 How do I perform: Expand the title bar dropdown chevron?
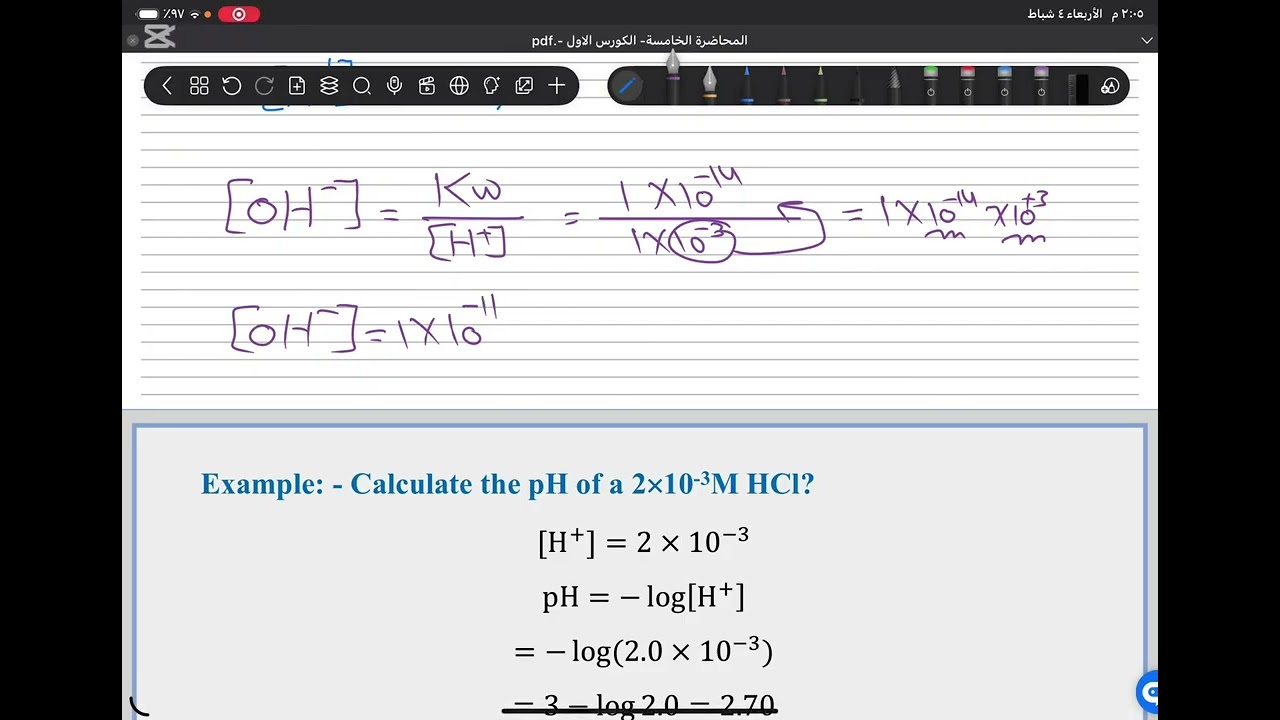tap(1147, 40)
